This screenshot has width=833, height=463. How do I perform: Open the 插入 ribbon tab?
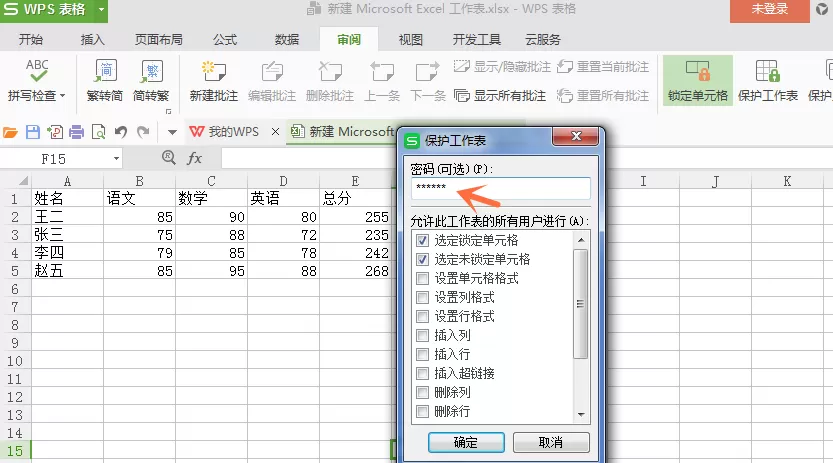click(x=92, y=40)
